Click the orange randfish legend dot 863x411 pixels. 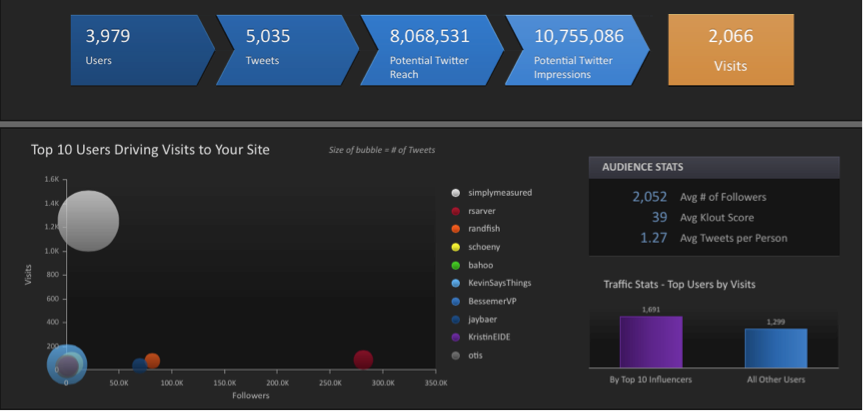(x=455, y=229)
